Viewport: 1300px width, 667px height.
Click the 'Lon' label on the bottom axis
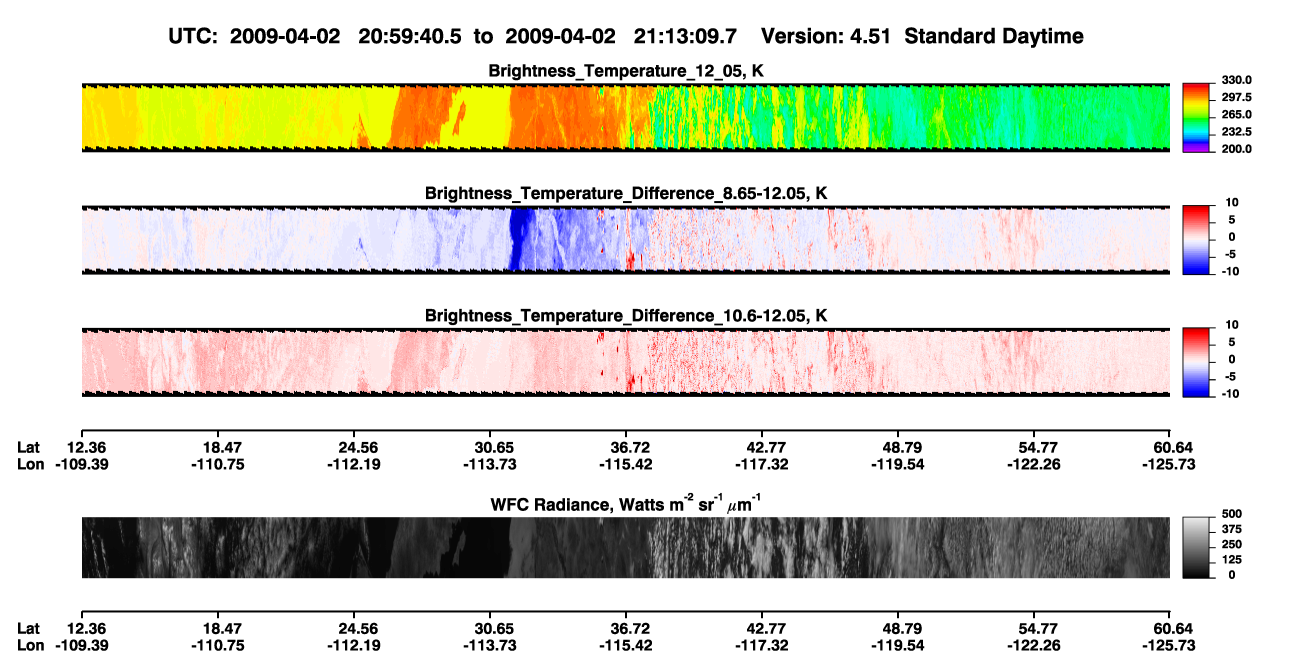[x=30, y=645]
